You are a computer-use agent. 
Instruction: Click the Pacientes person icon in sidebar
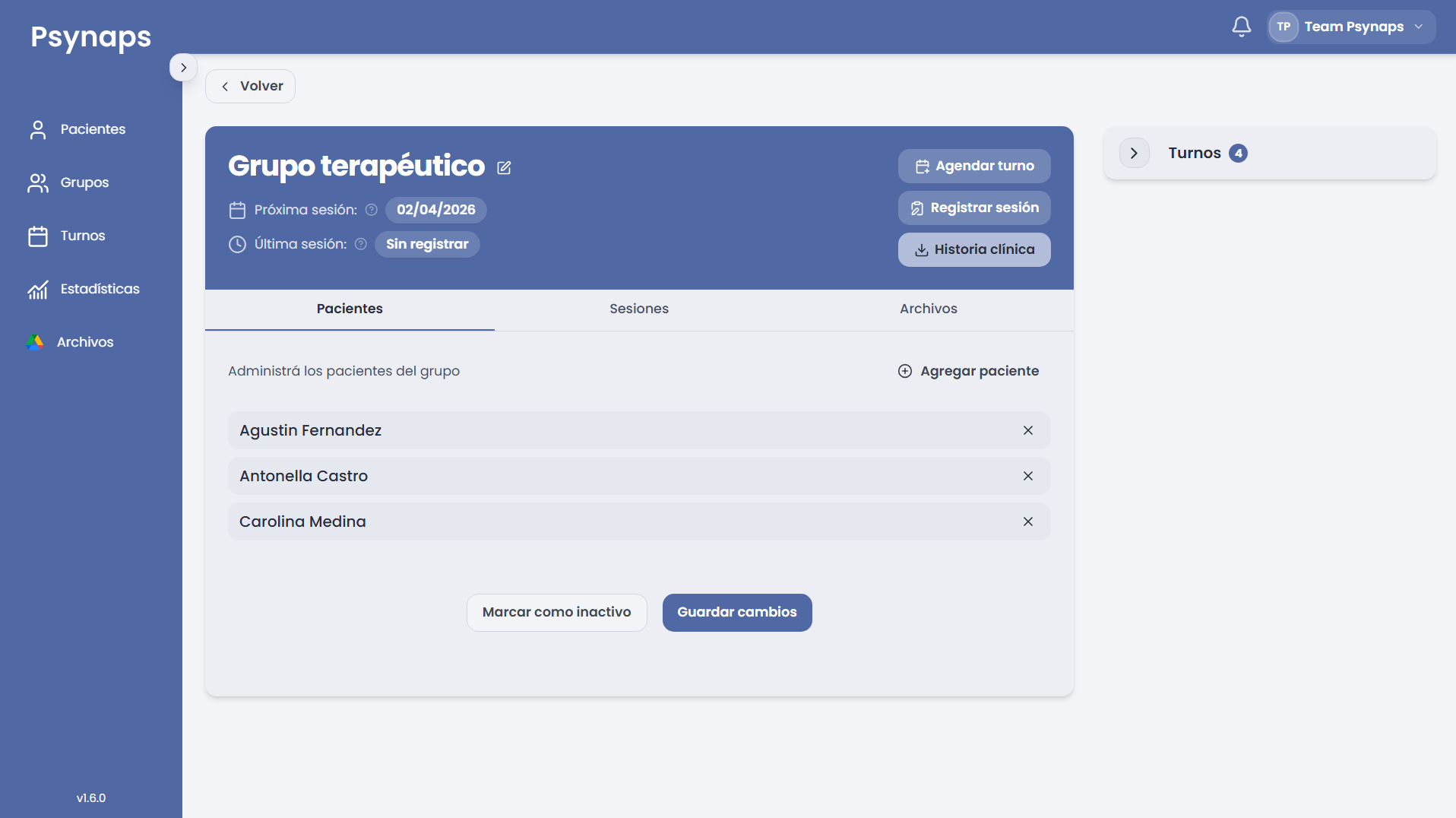click(x=38, y=130)
